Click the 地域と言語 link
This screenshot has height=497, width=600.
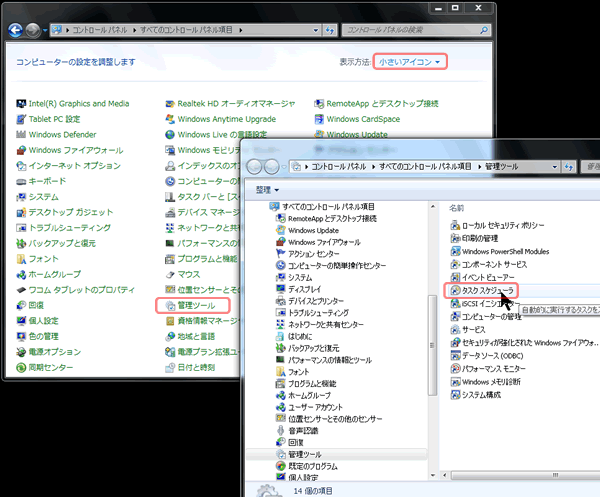[x=196, y=336]
